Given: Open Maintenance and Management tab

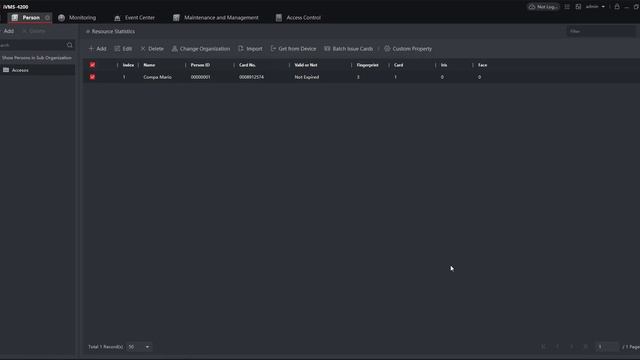Looking at the screenshot, I should tap(216, 18).
